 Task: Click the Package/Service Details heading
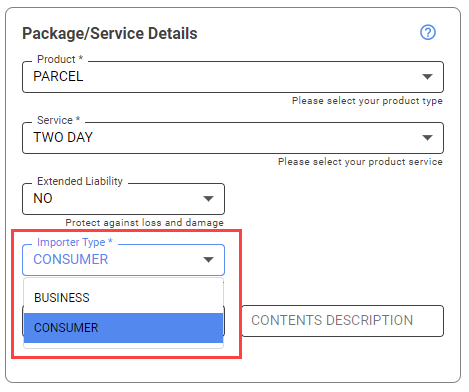[x=110, y=33]
